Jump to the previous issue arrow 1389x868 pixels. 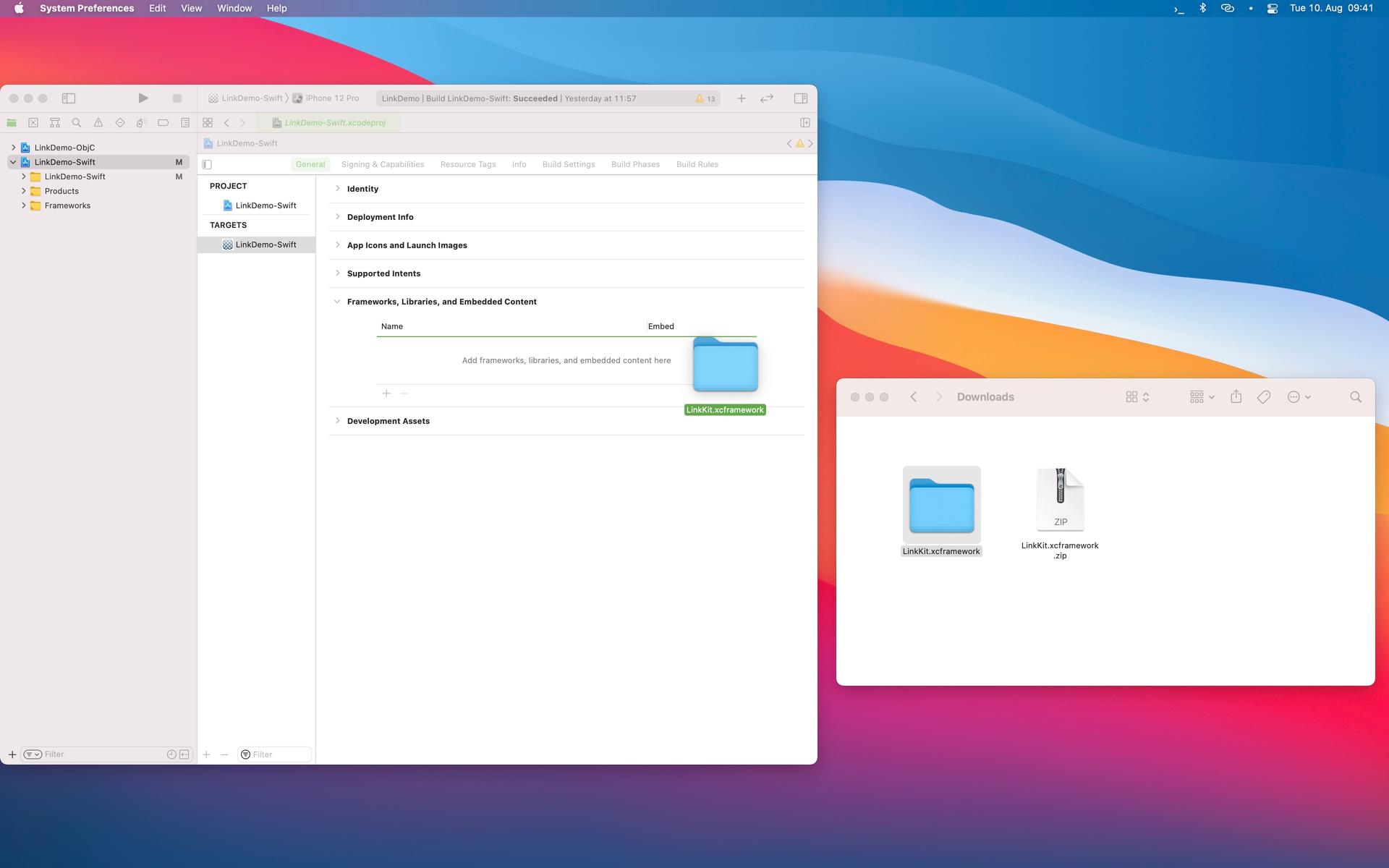click(x=789, y=144)
